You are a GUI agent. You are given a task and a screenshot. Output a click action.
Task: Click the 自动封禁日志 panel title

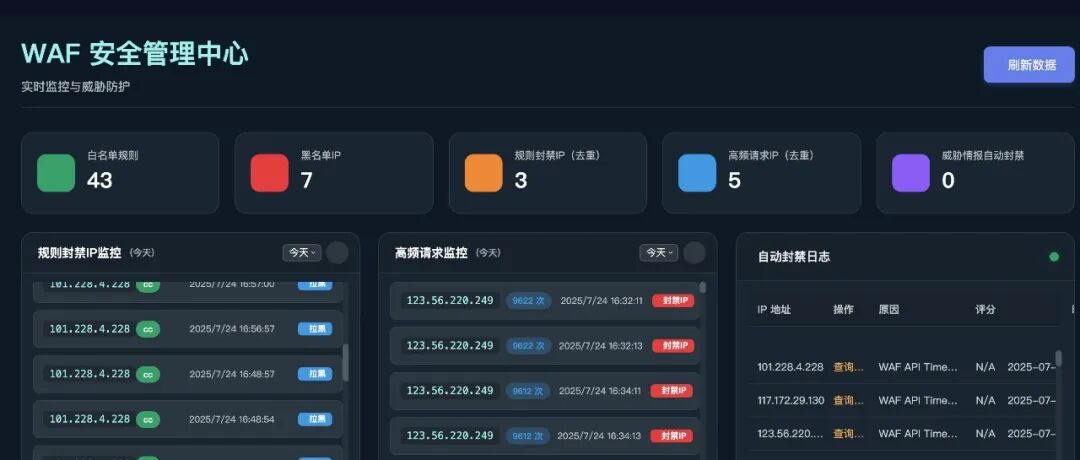click(x=793, y=257)
